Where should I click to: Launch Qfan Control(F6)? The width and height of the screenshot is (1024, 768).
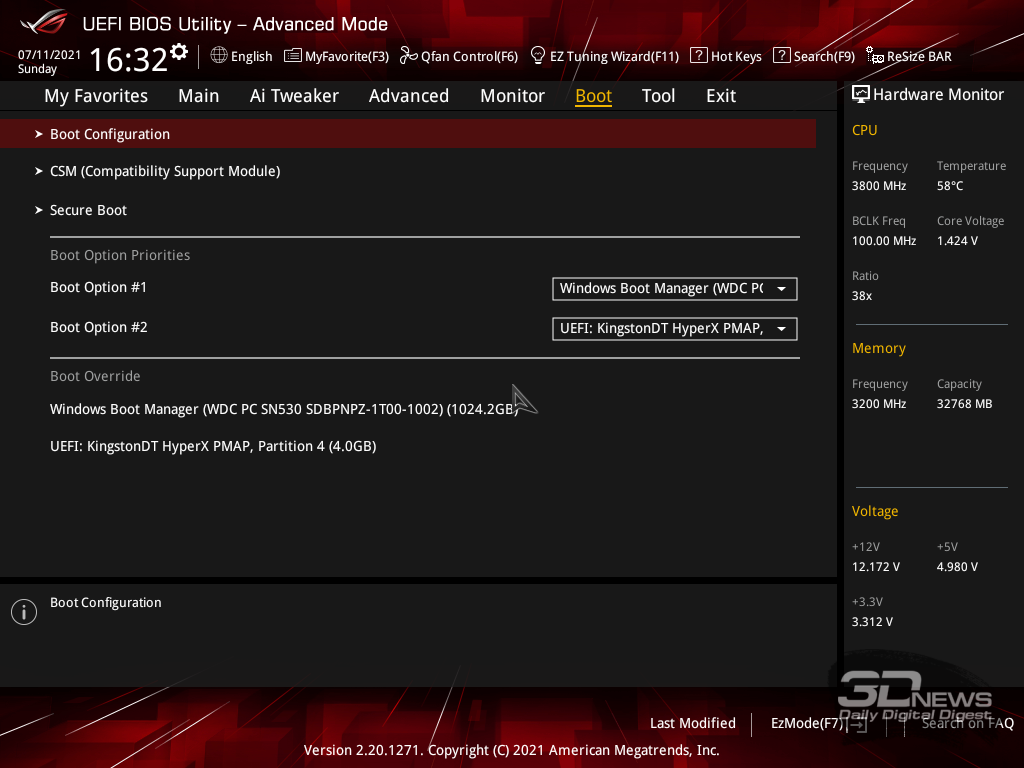tap(470, 56)
